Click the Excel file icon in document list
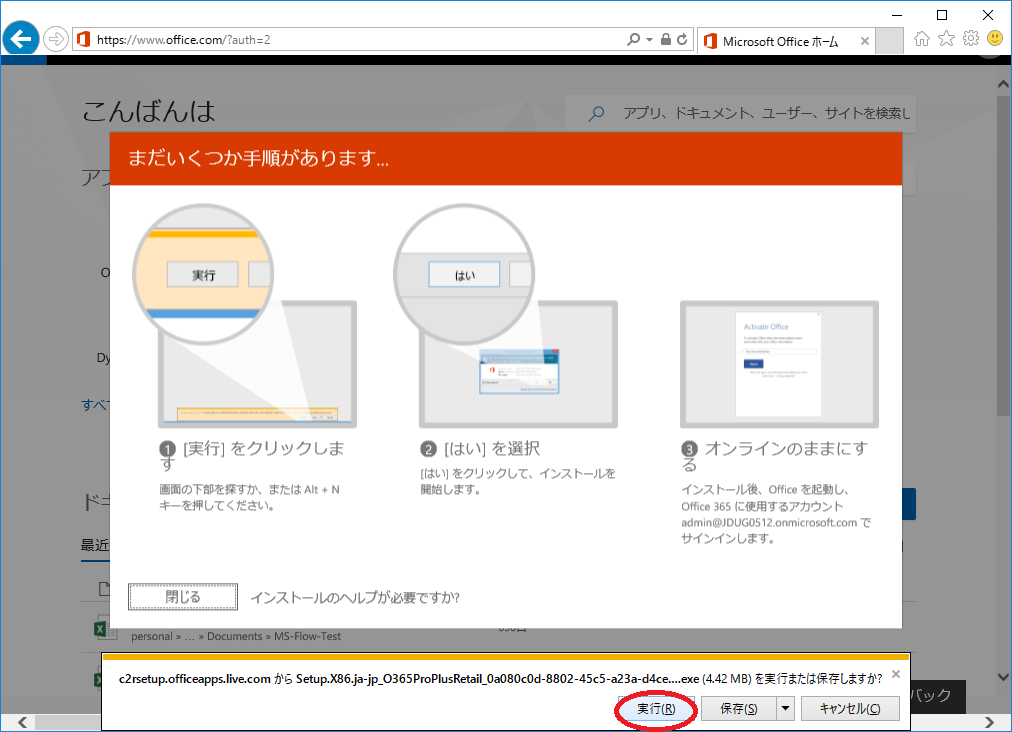The width and height of the screenshot is (1012, 732). (103, 628)
